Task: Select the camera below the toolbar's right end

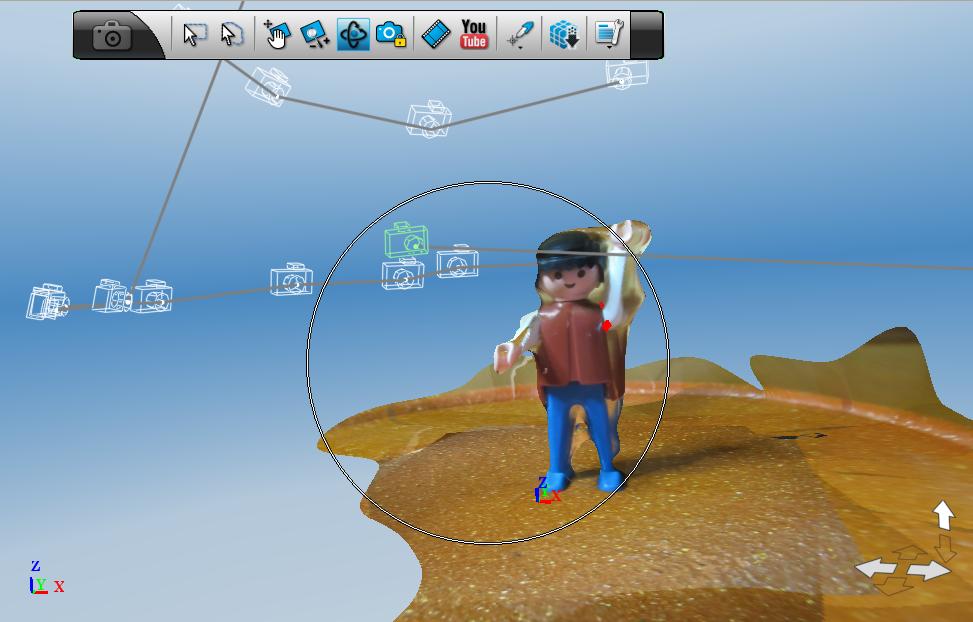Action: (627, 73)
